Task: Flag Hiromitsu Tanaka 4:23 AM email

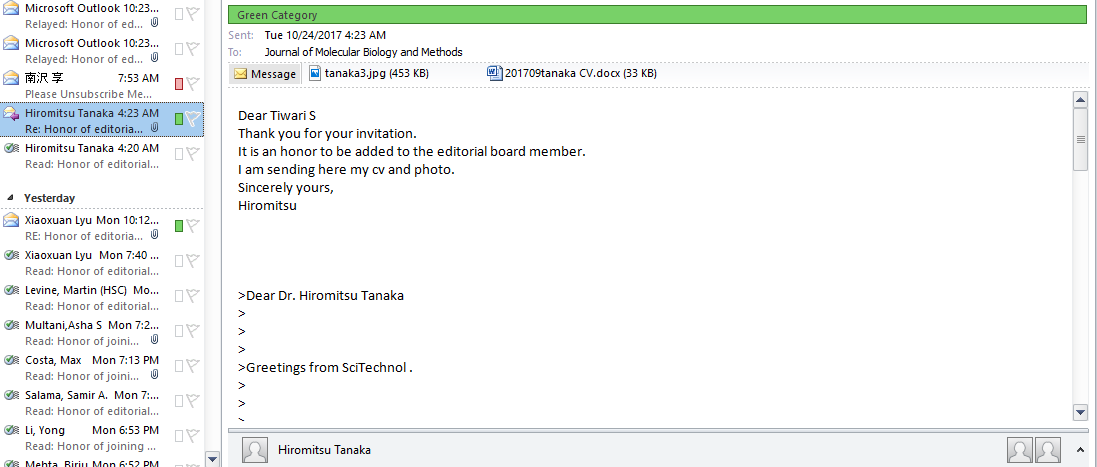Action: [193, 120]
